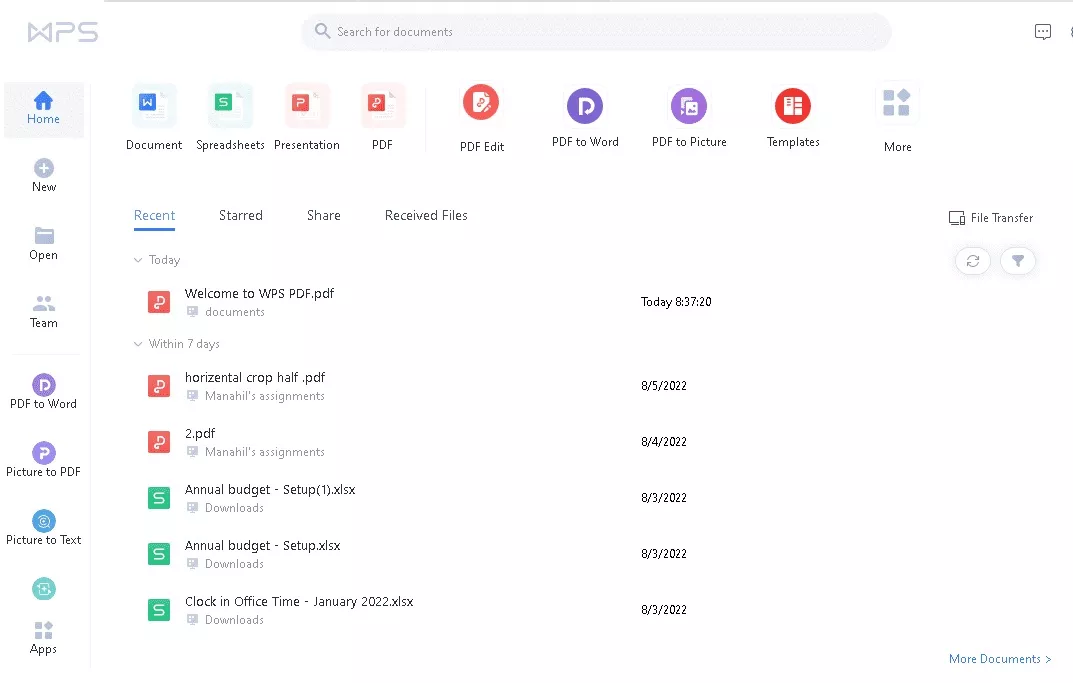
Task: Open the file browser via Open folder icon
Action: 44,236
